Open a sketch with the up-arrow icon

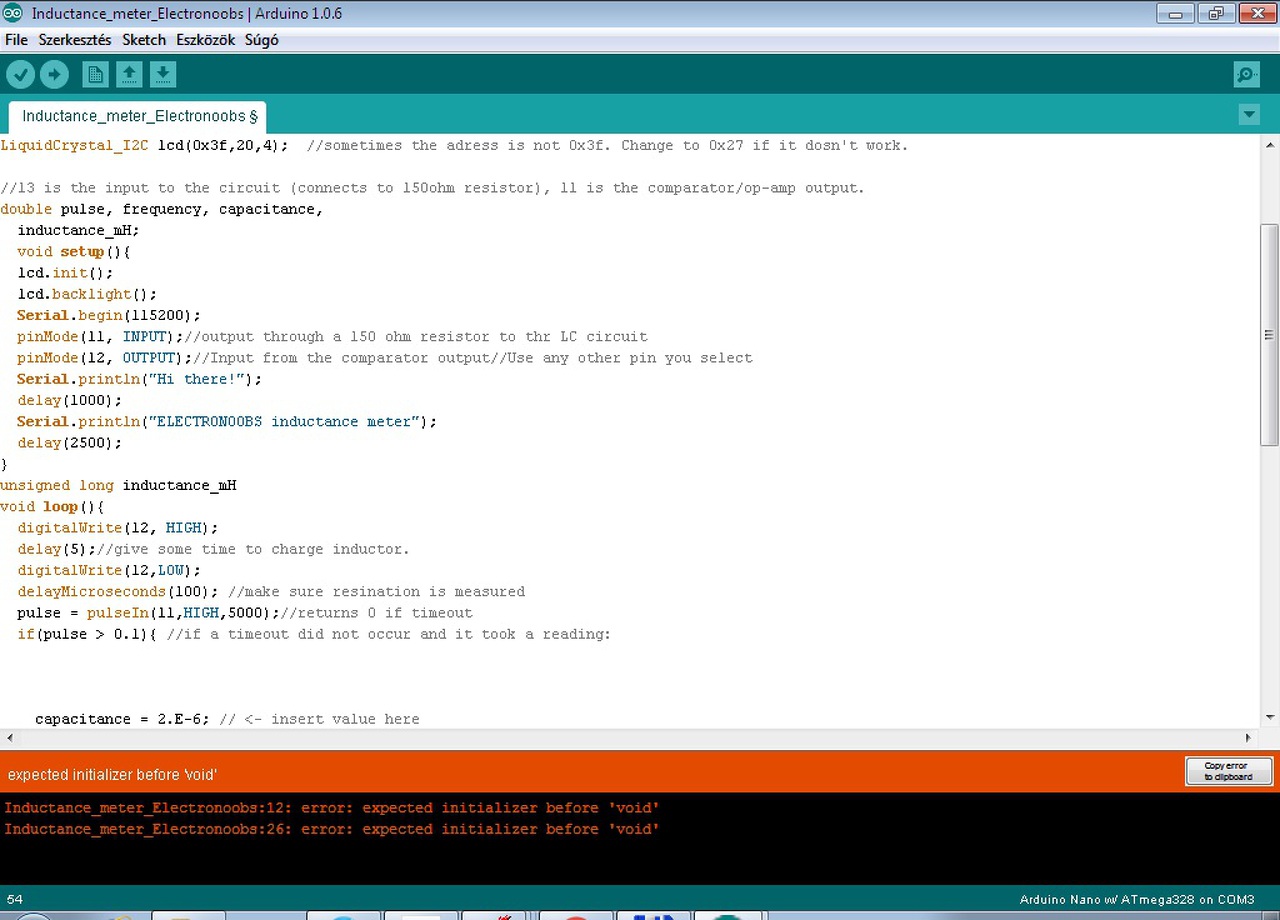click(x=129, y=74)
